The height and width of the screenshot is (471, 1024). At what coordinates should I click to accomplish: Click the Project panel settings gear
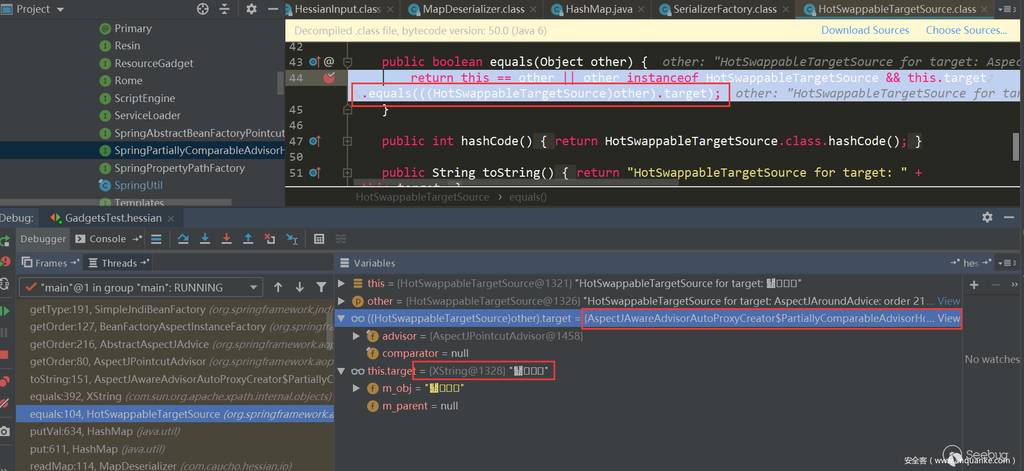[250, 9]
